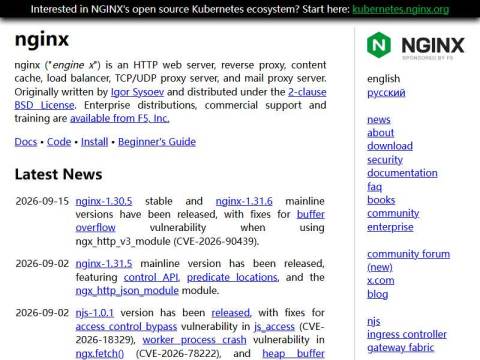Click the Latest News heading
This screenshot has height=360, width=480.
click(x=58, y=174)
